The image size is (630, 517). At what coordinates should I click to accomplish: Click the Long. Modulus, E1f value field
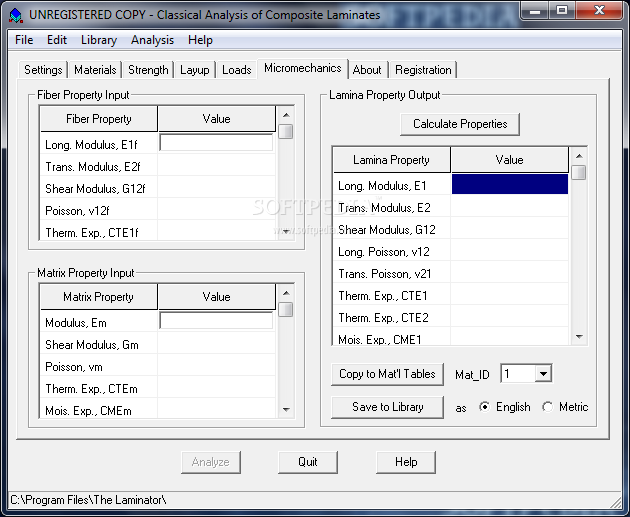tap(216, 143)
